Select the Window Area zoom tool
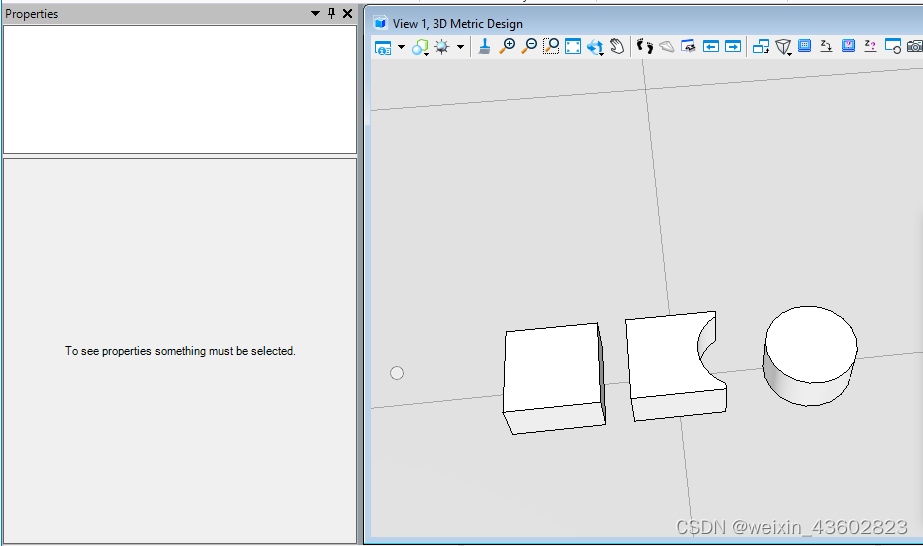This screenshot has height=546, width=923. pos(551,46)
